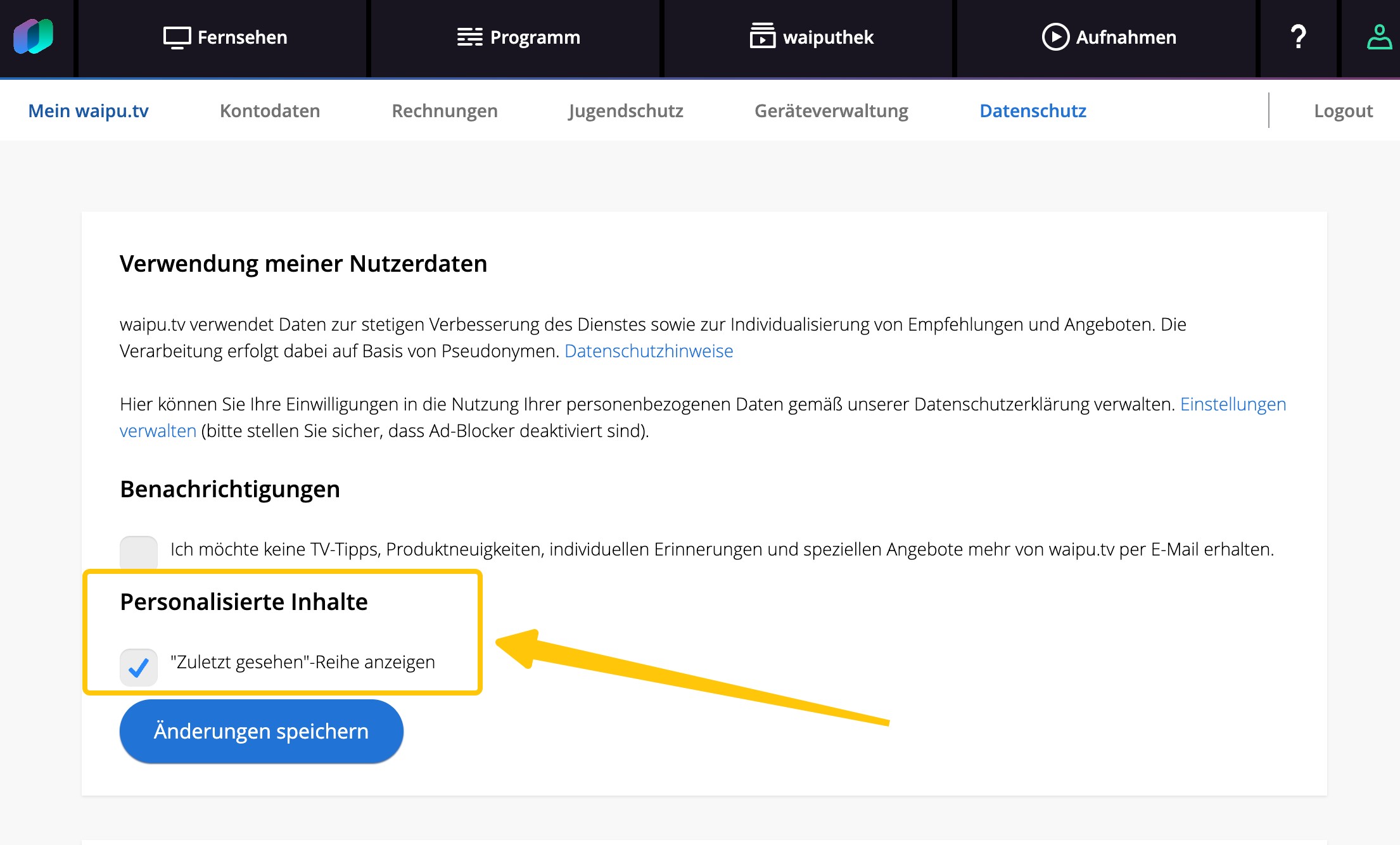Click the account profile icon
The image size is (1400, 845).
(x=1378, y=37)
